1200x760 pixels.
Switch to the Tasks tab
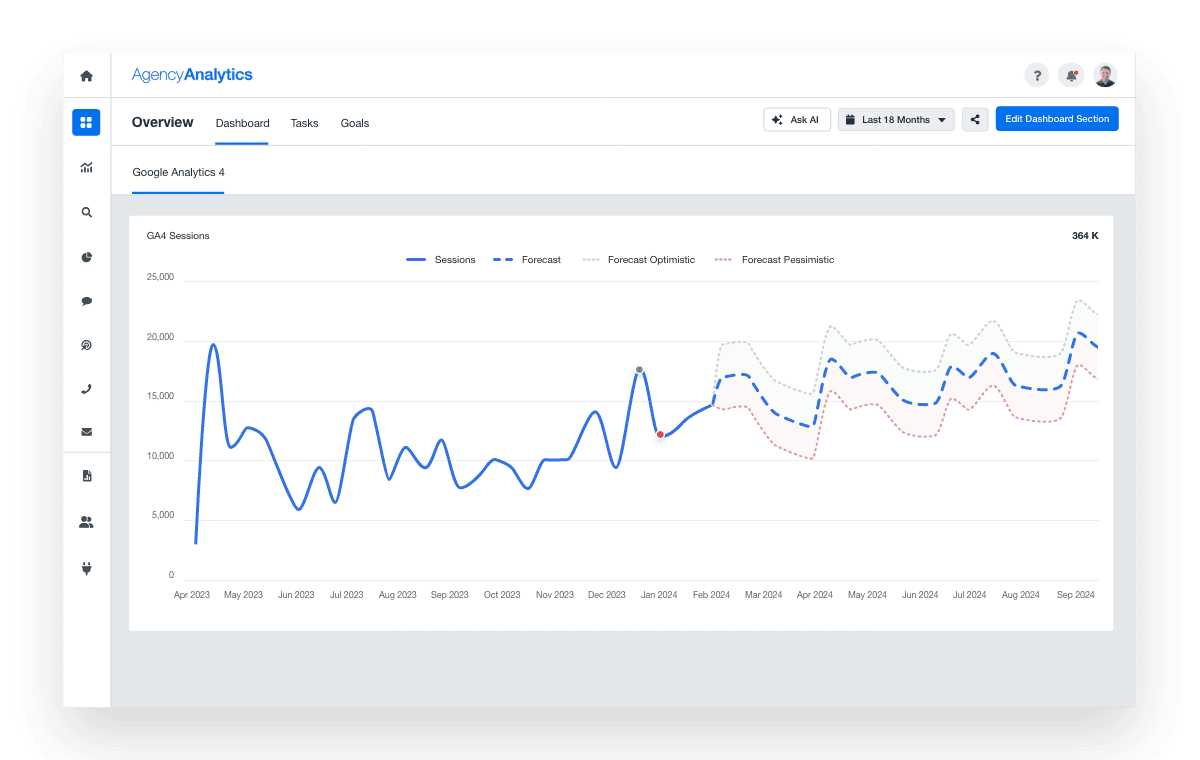coord(304,122)
